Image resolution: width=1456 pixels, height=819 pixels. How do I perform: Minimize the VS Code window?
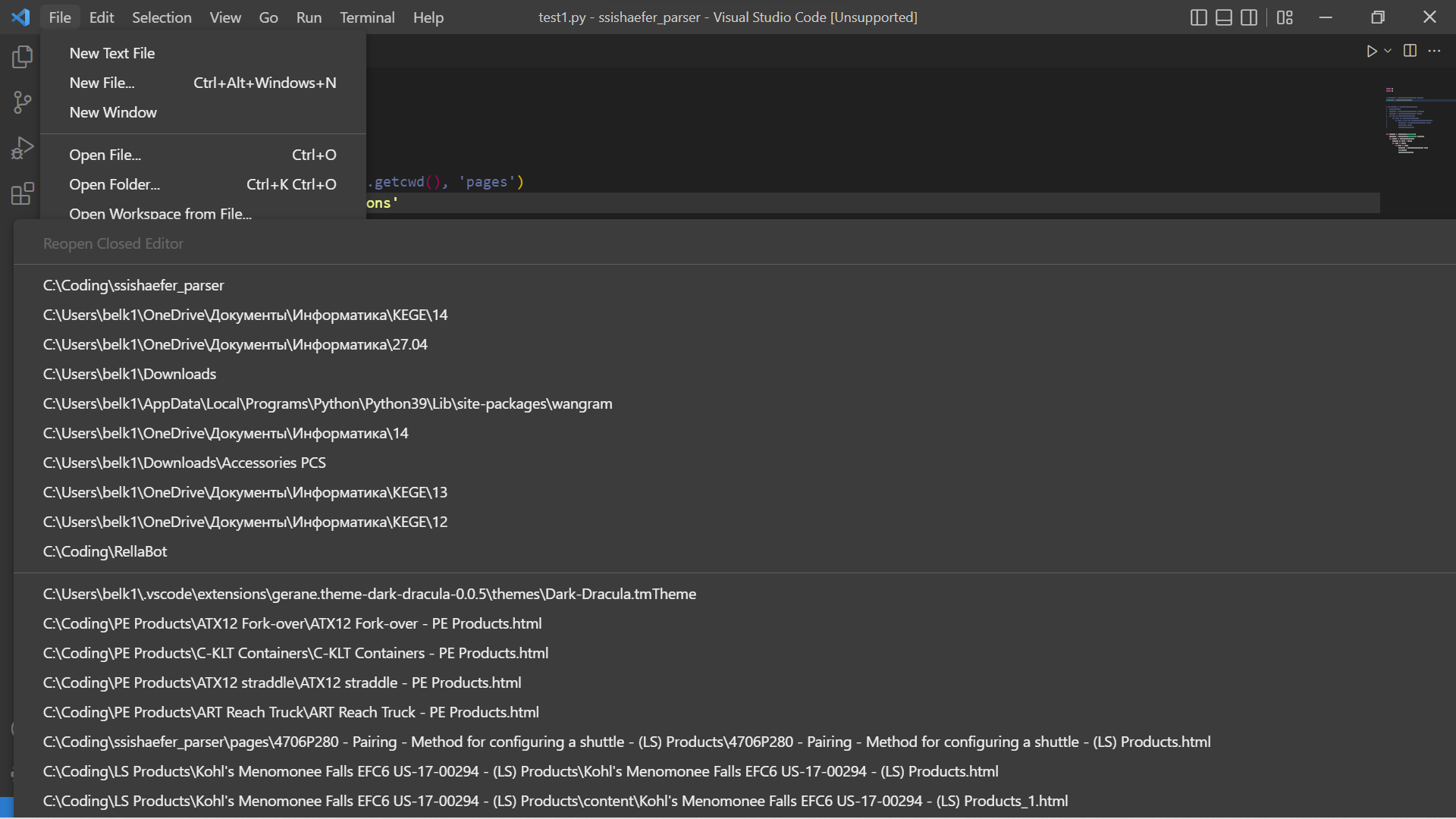coord(1326,17)
